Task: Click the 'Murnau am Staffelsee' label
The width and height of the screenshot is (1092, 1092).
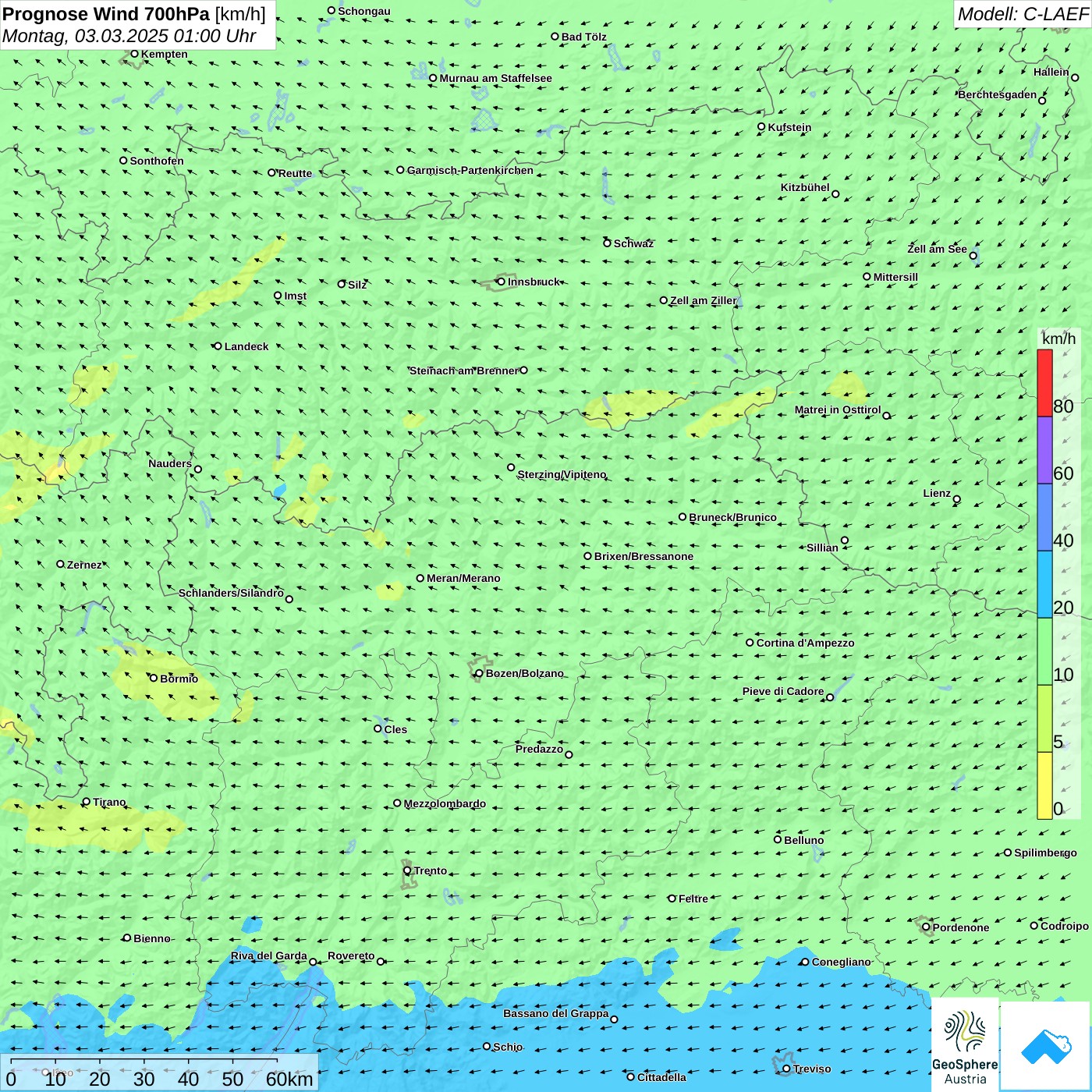Action: click(495, 78)
